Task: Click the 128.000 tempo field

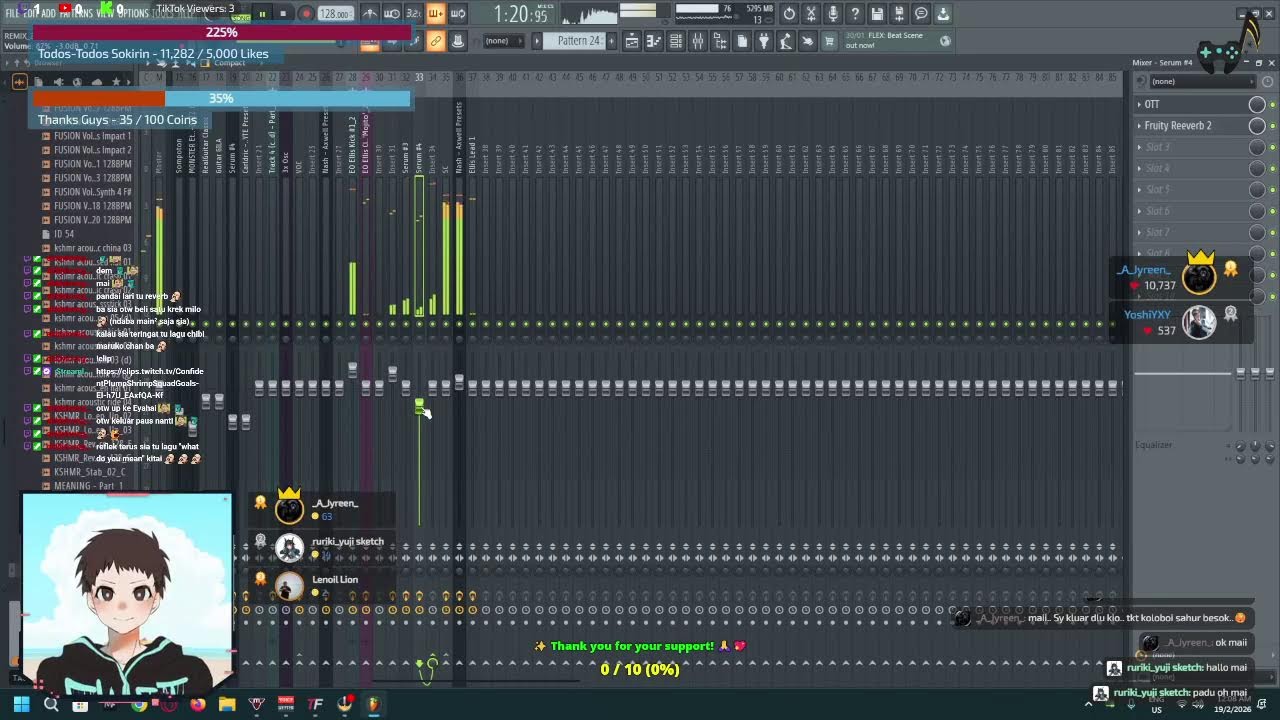Action: 335,14
